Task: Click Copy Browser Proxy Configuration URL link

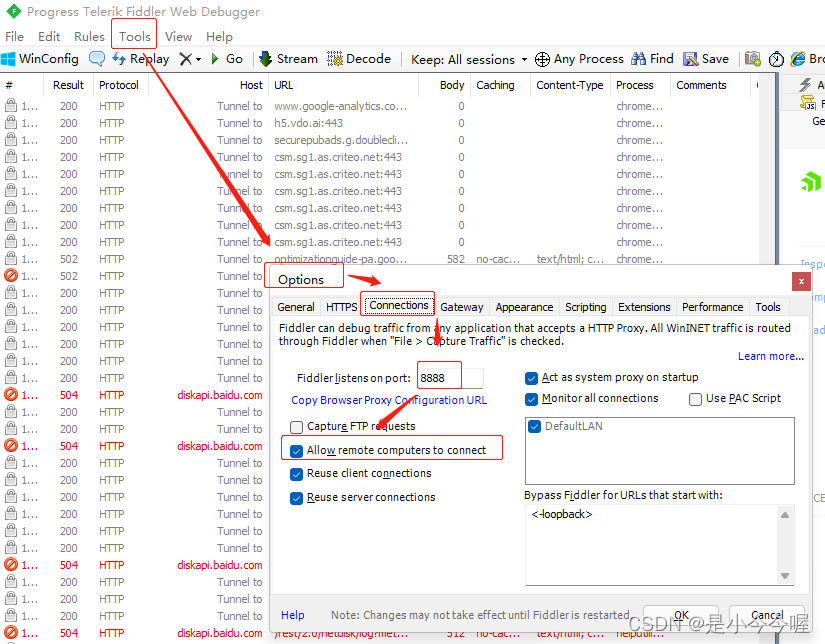Action: (389, 400)
